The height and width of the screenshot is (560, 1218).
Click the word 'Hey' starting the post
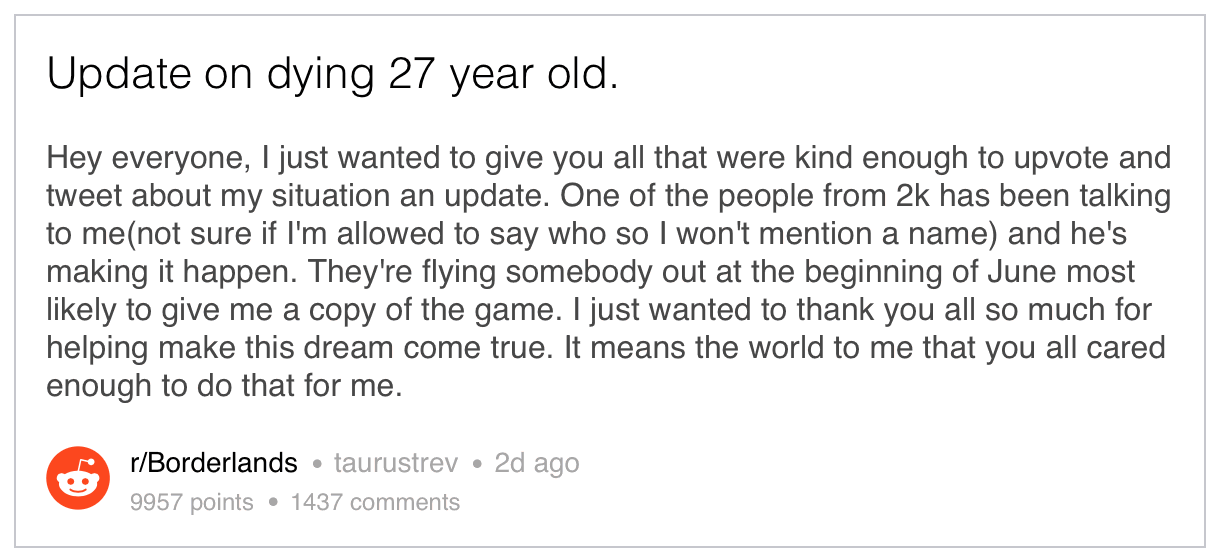[72, 159]
